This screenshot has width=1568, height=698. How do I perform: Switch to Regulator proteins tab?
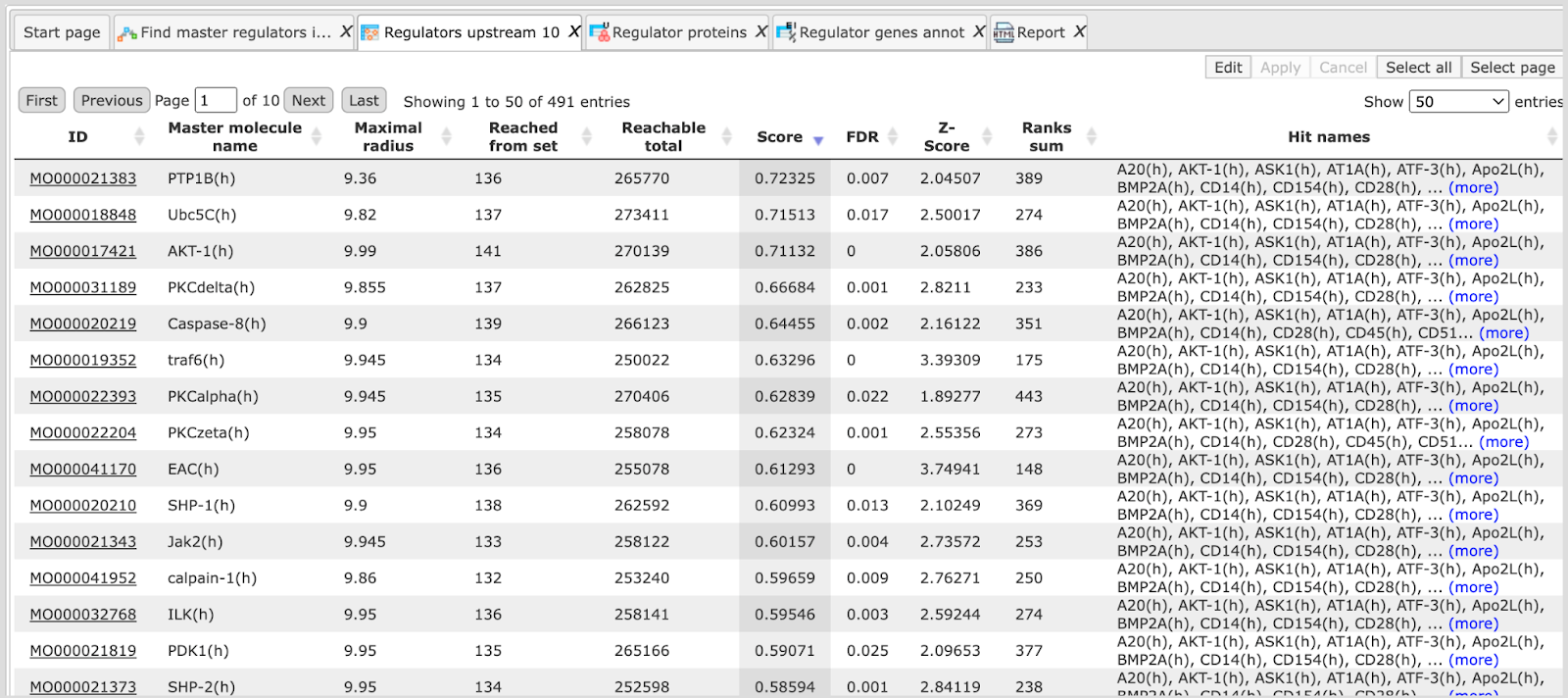pos(679,32)
